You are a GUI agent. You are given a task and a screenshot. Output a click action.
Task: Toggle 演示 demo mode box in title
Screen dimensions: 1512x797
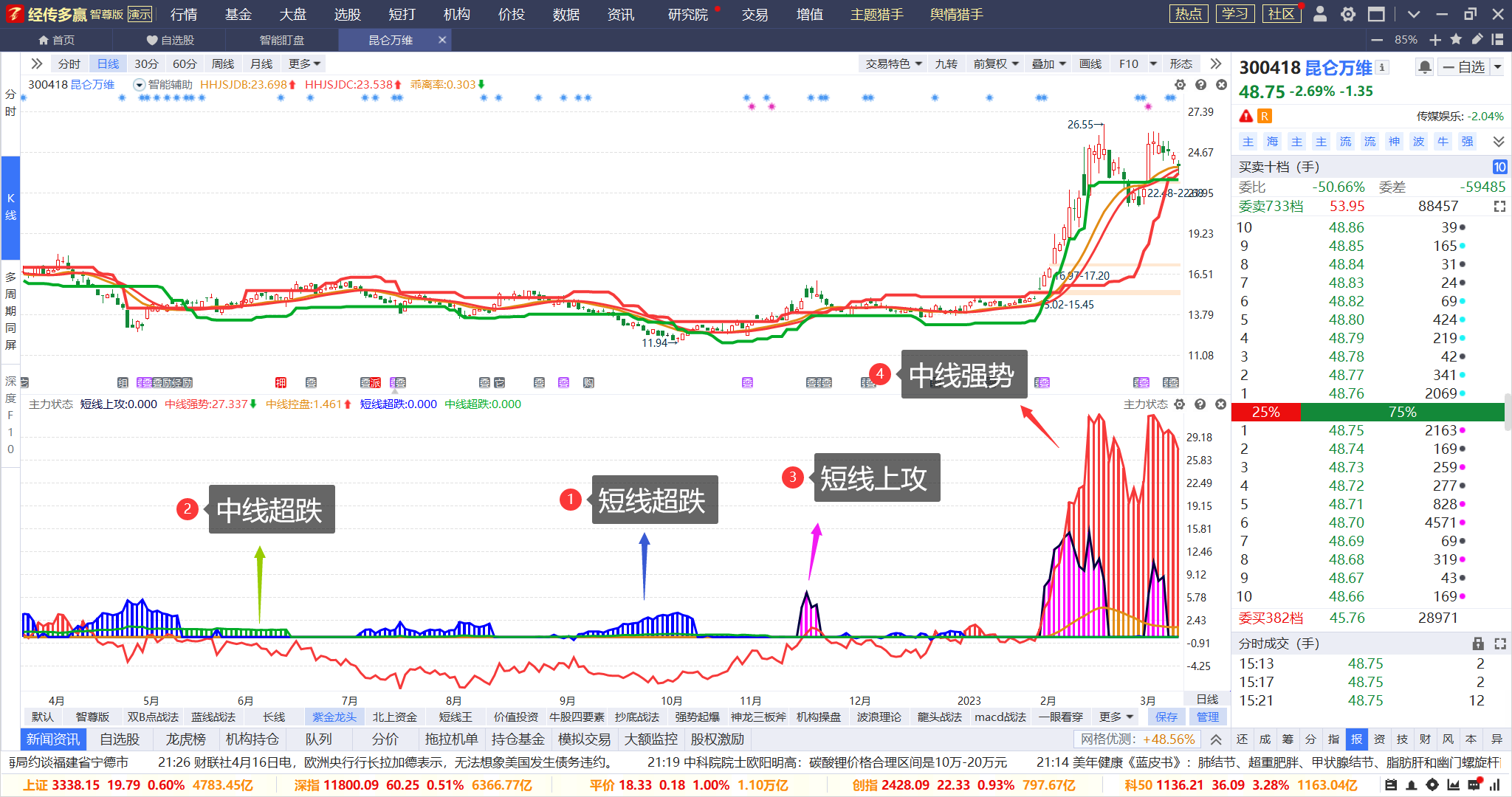pos(140,14)
